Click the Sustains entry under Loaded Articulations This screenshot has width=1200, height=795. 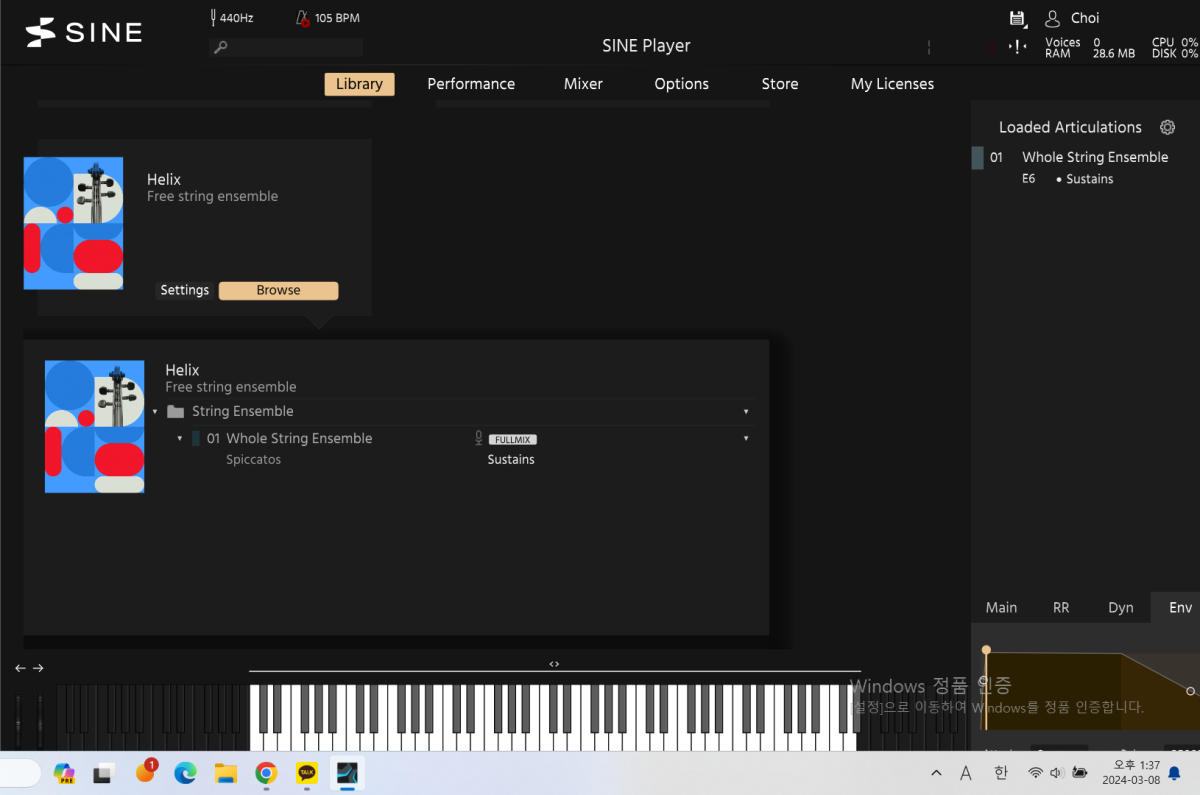click(x=1089, y=179)
